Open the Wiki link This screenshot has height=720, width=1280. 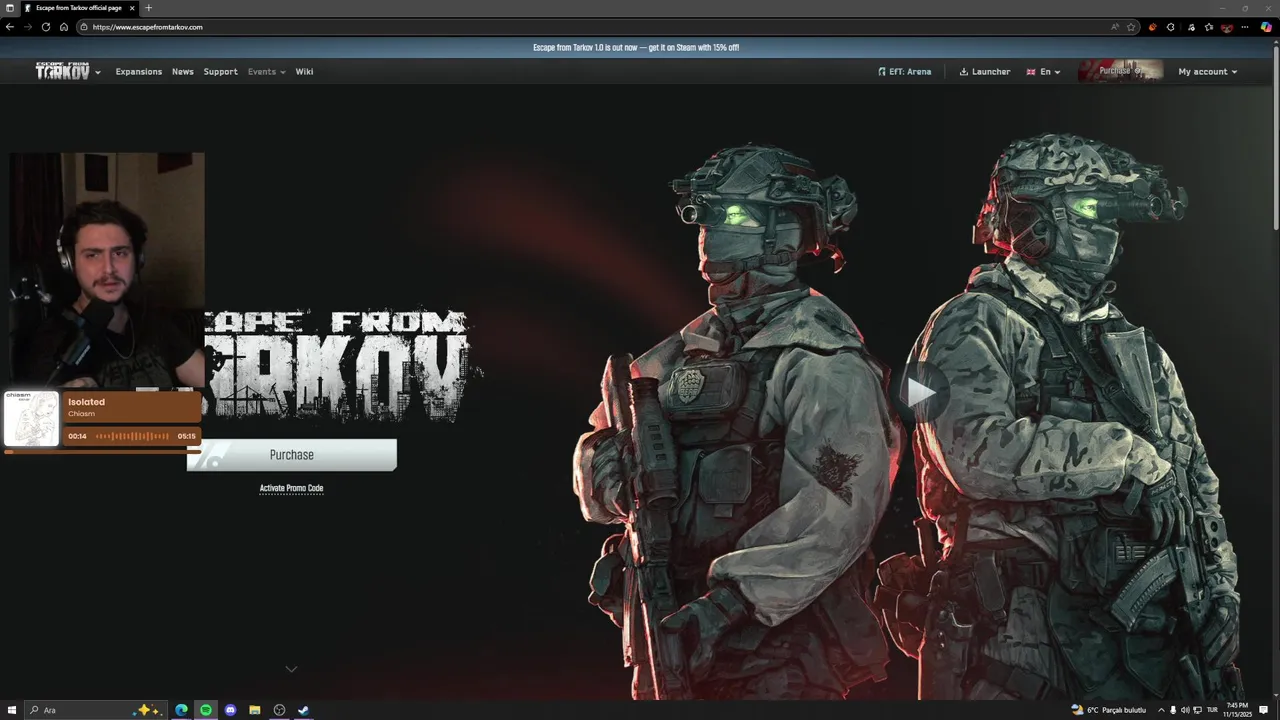coord(304,72)
